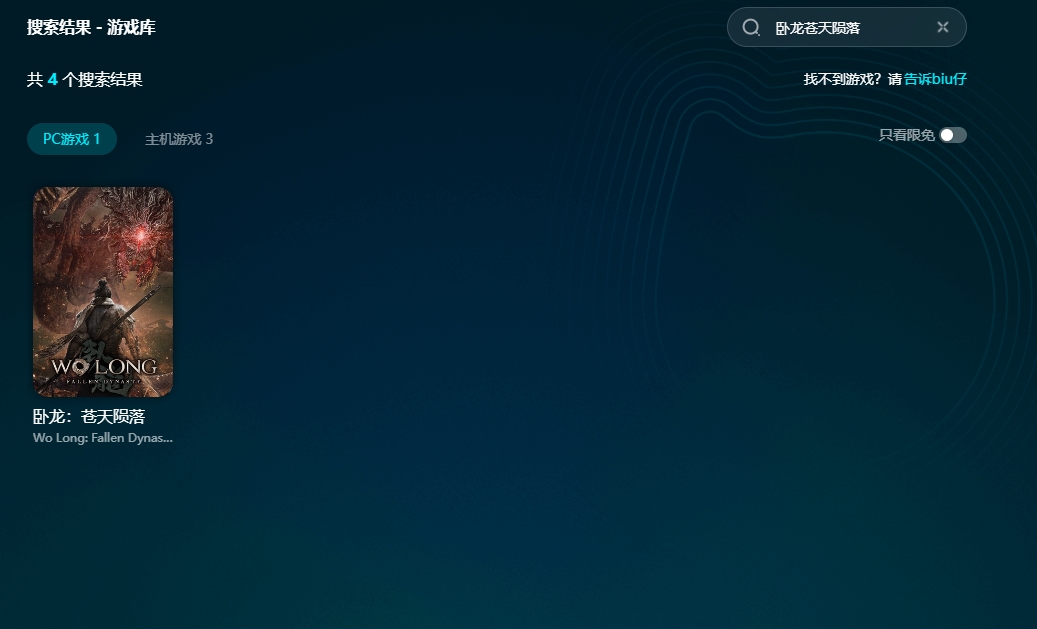Click the game title 卧龙：苍天陨落
The image size is (1037, 629).
click(x=89, y=417)
